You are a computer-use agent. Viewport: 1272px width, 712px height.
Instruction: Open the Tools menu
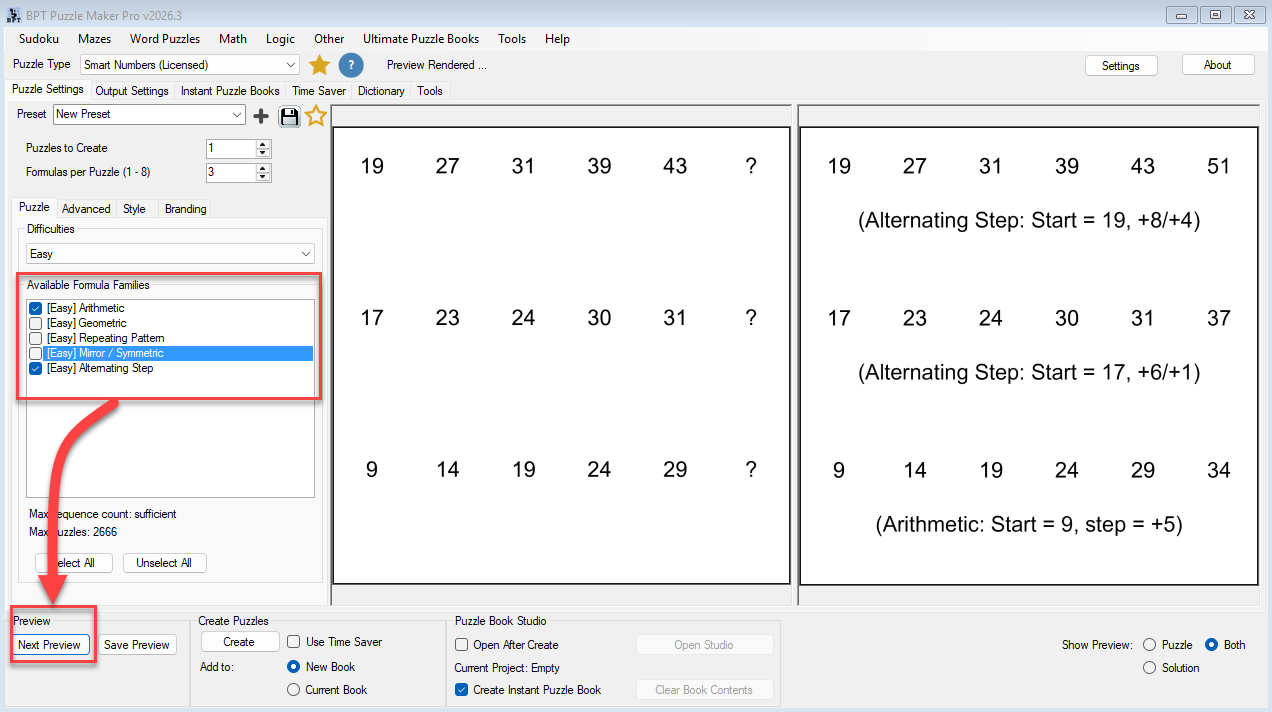512,39
